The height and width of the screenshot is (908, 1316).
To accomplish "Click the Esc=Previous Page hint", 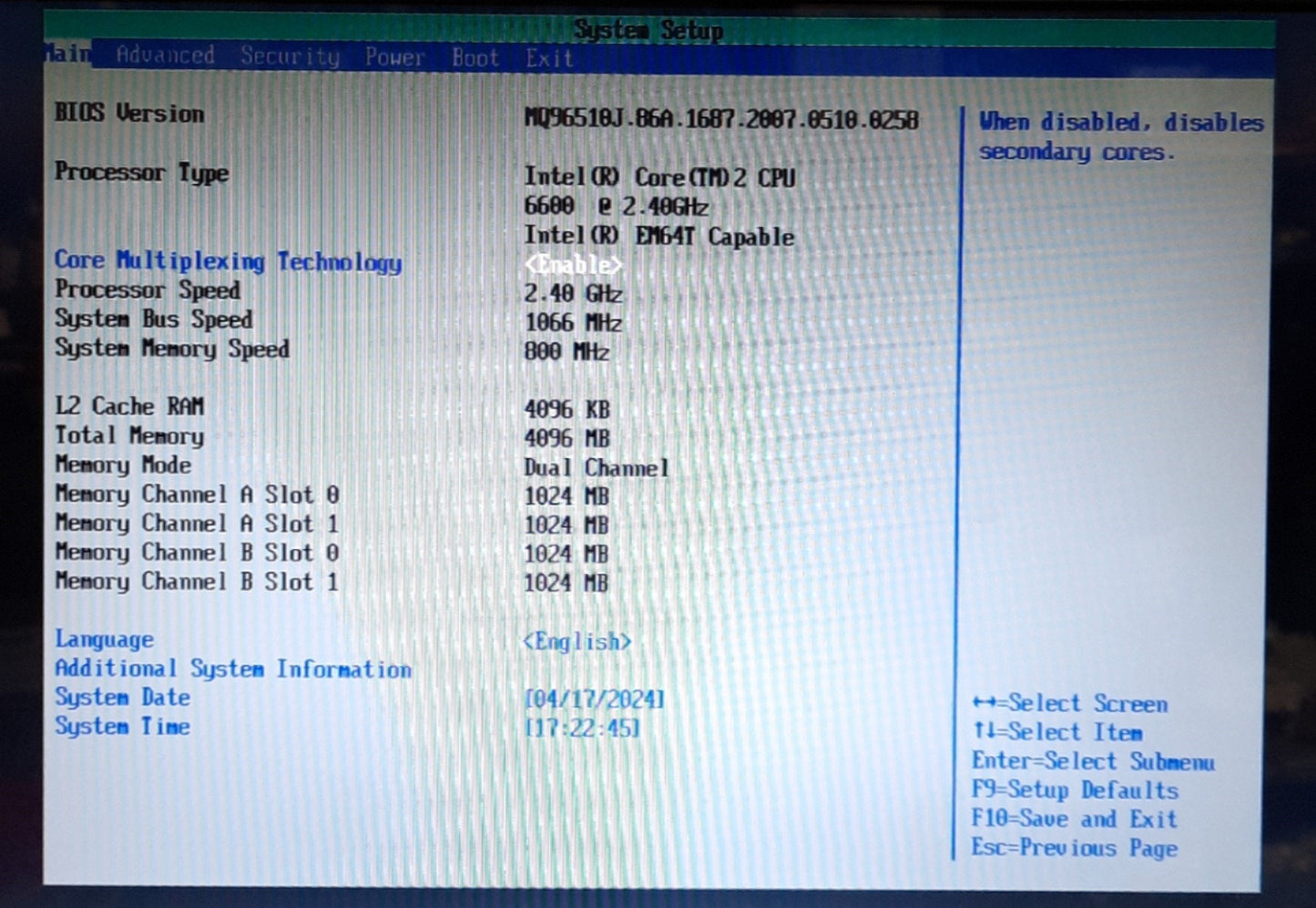I will pos(1075,848).
